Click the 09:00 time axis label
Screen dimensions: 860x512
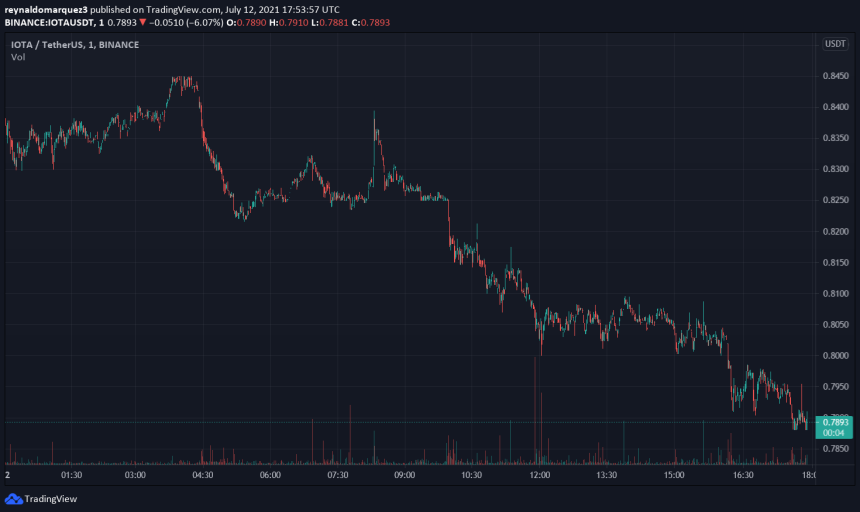tap(404, 475)
